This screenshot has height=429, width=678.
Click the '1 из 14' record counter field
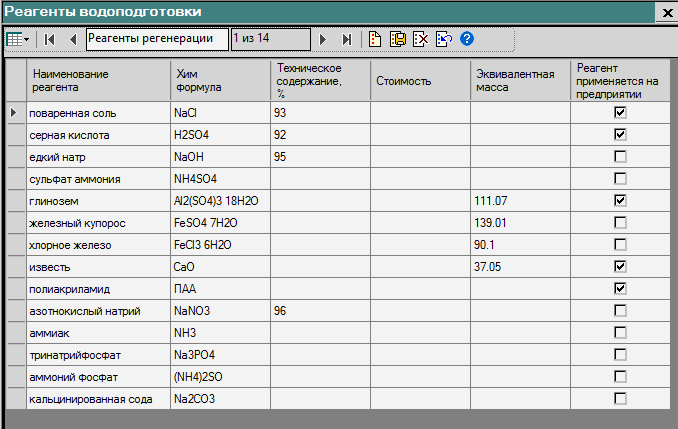pyautogui.click(x=270, y=39)
